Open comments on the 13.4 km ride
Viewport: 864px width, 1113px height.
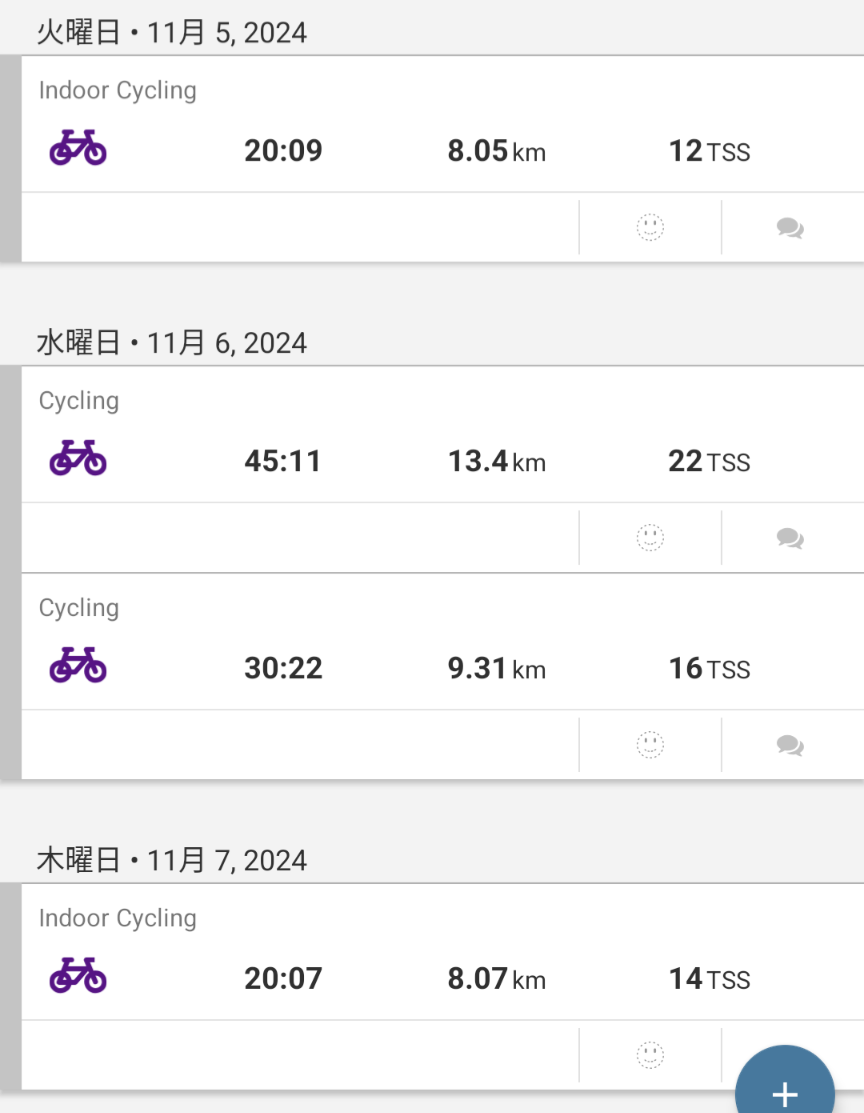(x=790, y=538)
